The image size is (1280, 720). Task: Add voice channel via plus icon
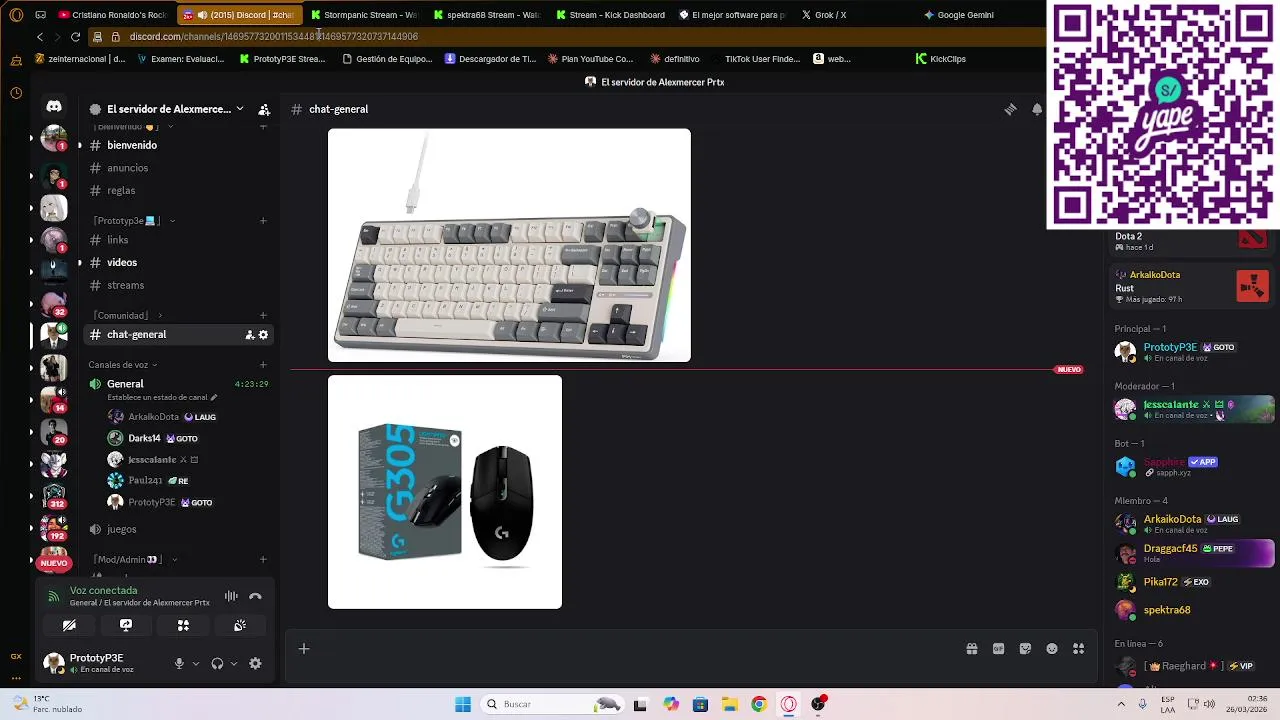[x=263, y=365]
